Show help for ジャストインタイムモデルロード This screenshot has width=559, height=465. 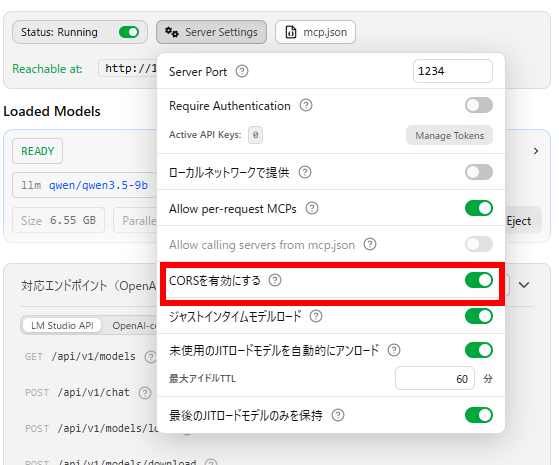(316, 316)
